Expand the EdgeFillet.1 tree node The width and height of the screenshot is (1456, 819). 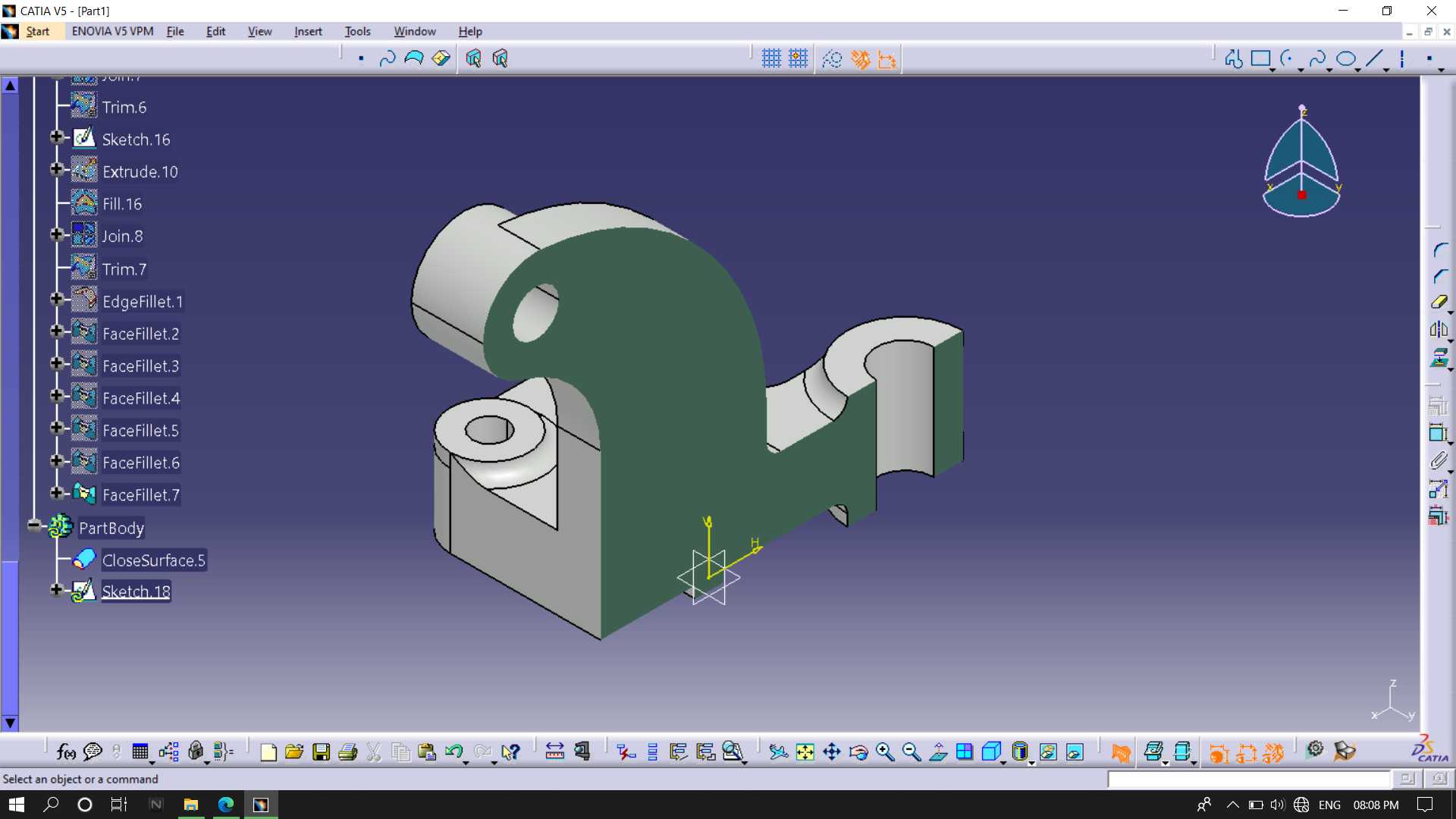pos(56,299)
